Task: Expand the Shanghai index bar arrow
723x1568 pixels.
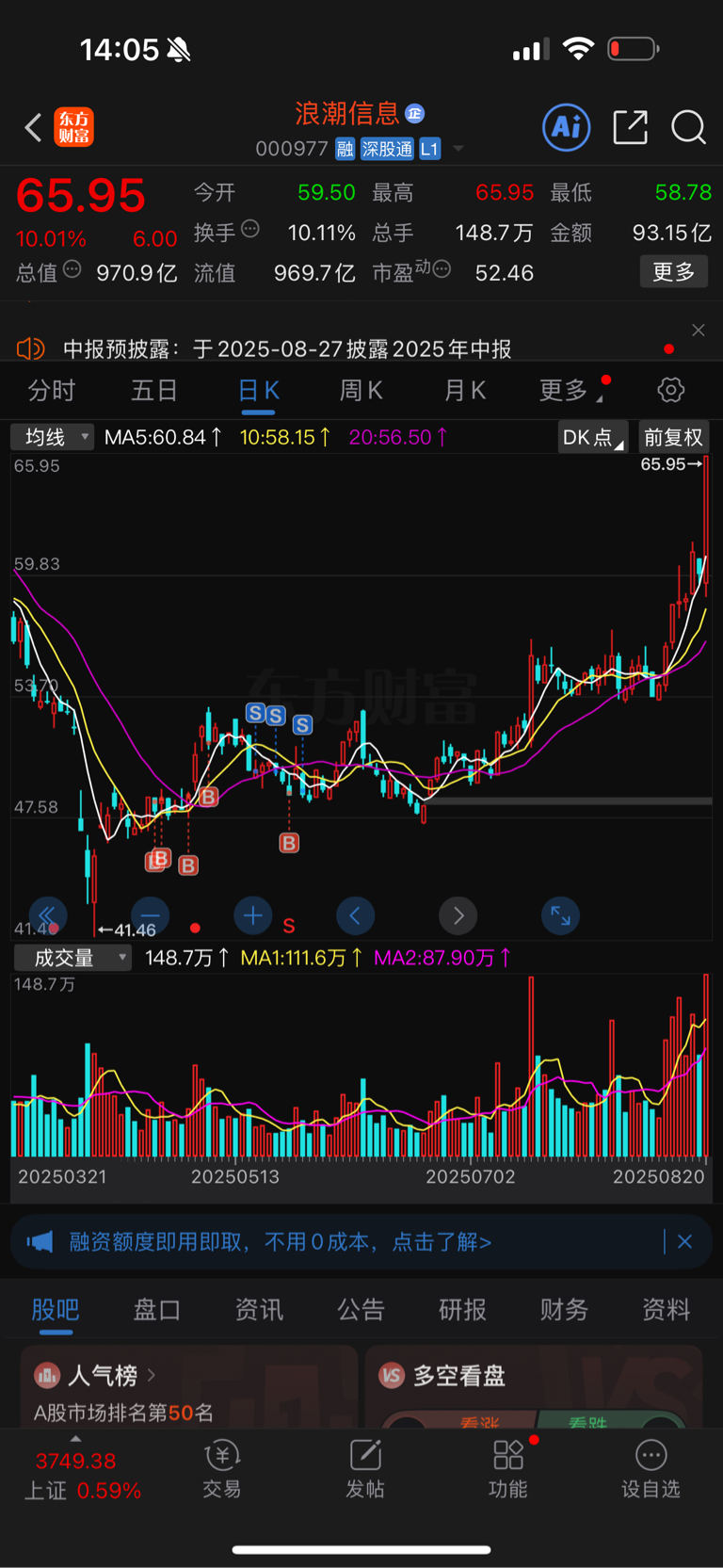Action: (75, 1439)
